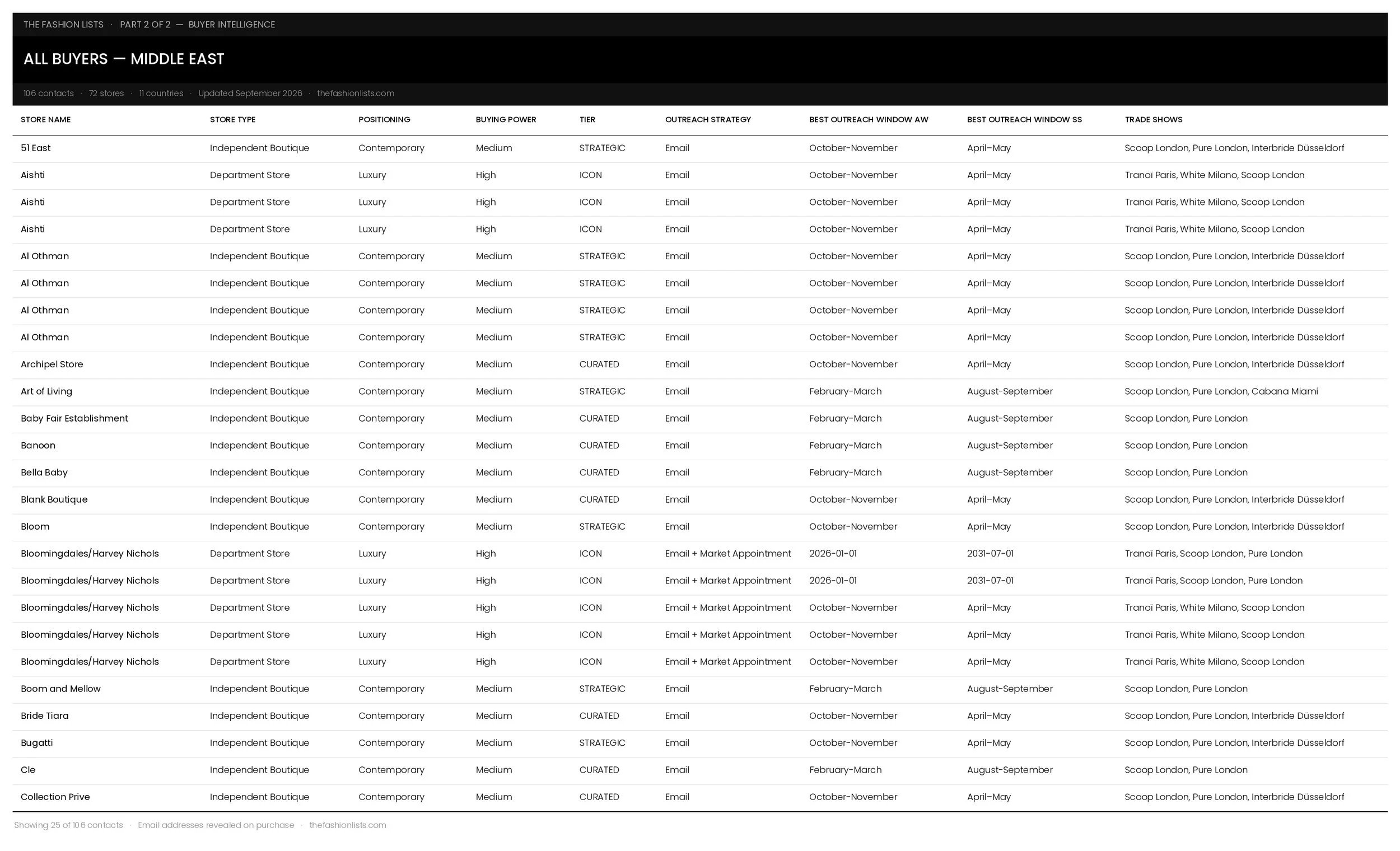The height and width of the screenshot is (851, 1400).
Task: Select the "Collection Prive" store name
Action: tap(55, 797)
